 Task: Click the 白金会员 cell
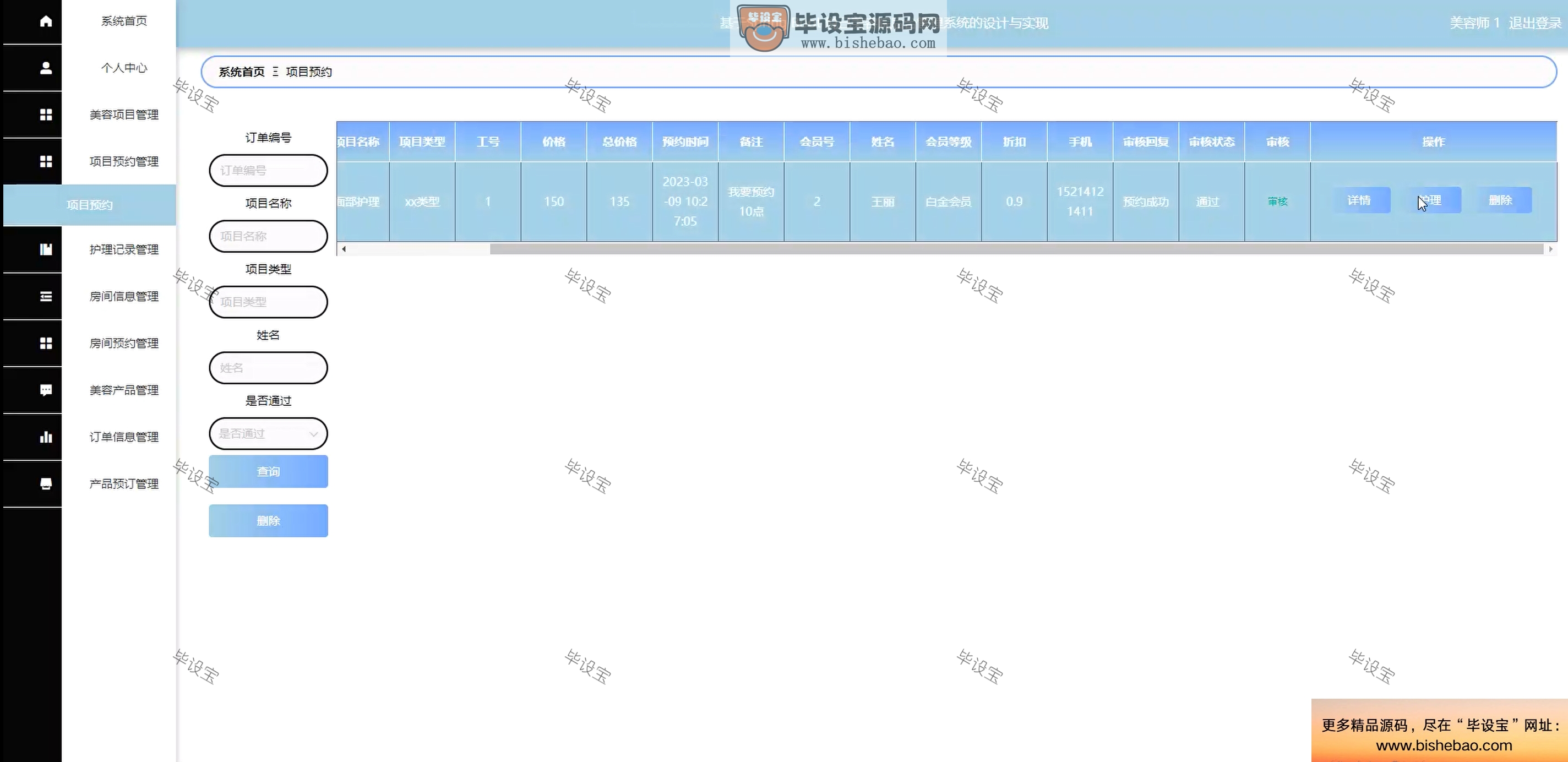click(x=949, y=202)
